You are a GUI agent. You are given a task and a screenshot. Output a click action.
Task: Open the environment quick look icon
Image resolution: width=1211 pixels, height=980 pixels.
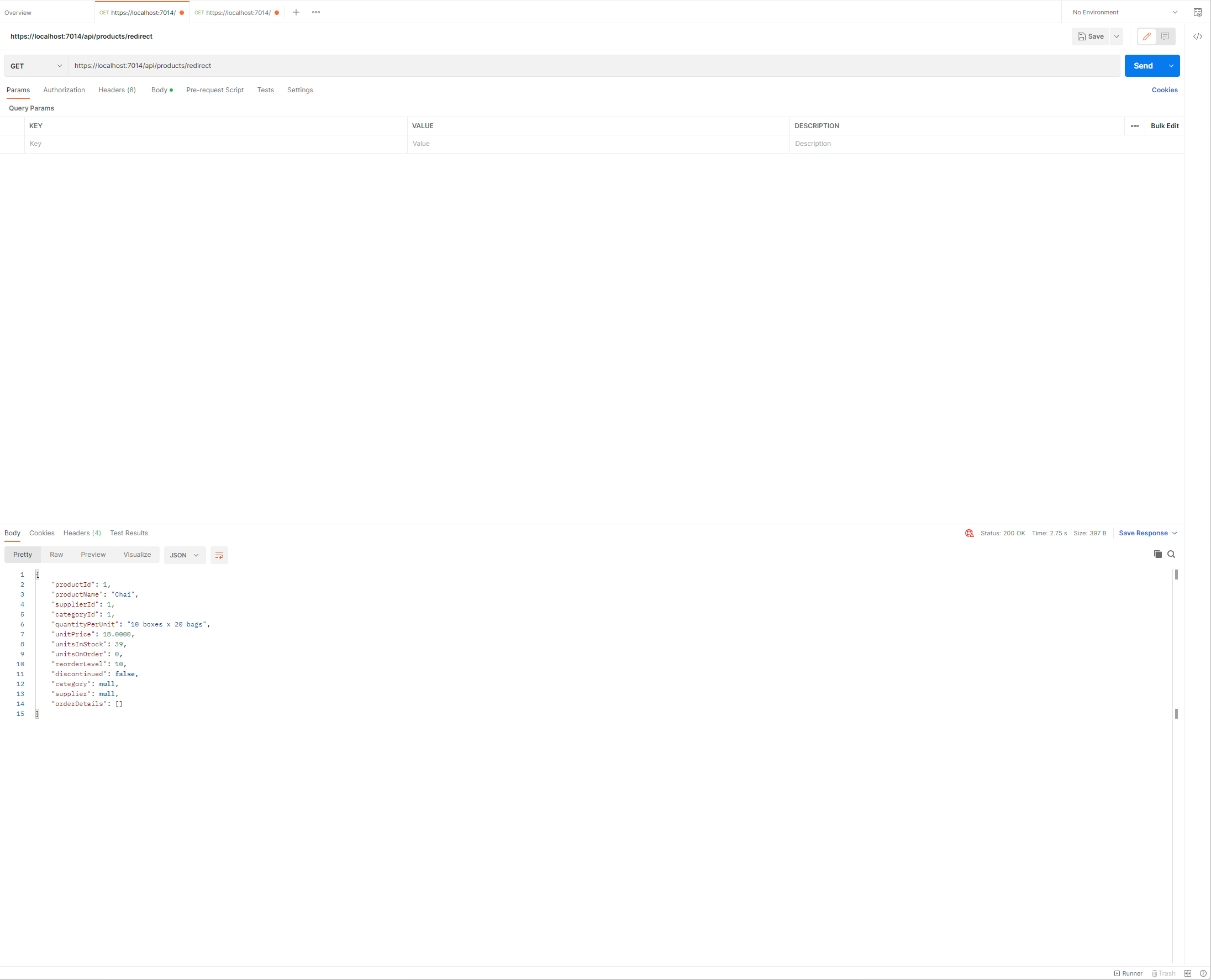click(x=1197, y=12)
